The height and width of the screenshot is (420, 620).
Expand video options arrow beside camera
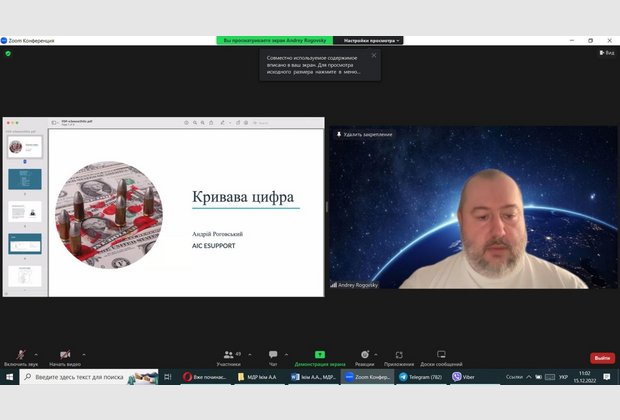pyautogui.click(x=85, y=353)
